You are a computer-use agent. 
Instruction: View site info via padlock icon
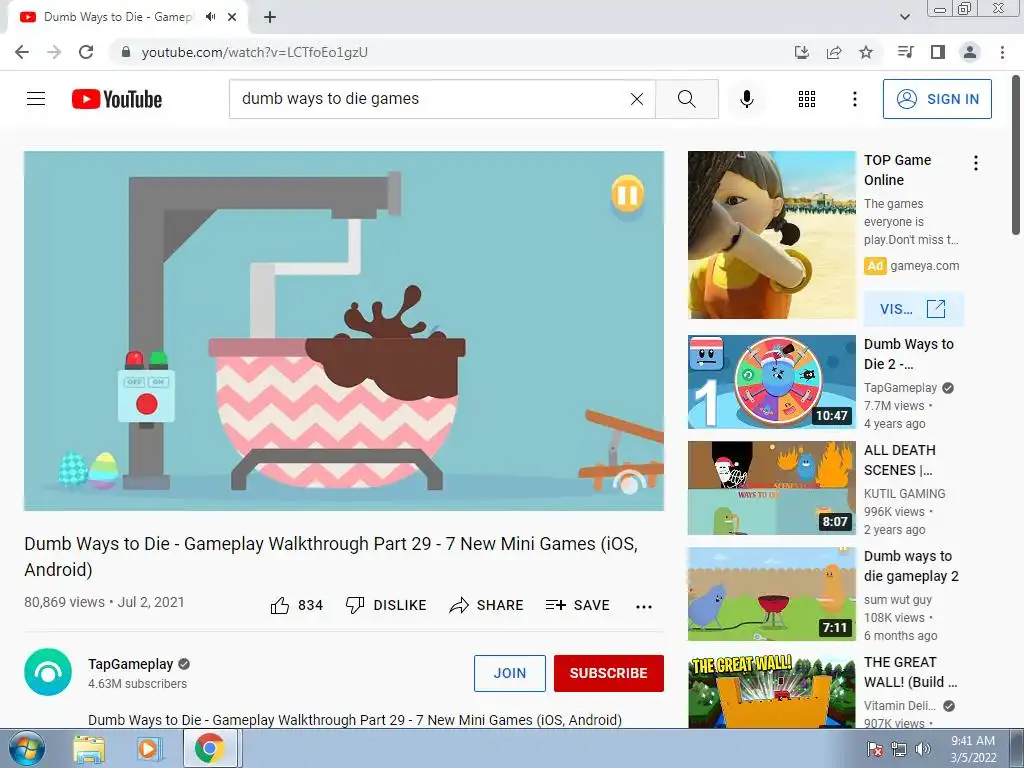pos(126,52)
